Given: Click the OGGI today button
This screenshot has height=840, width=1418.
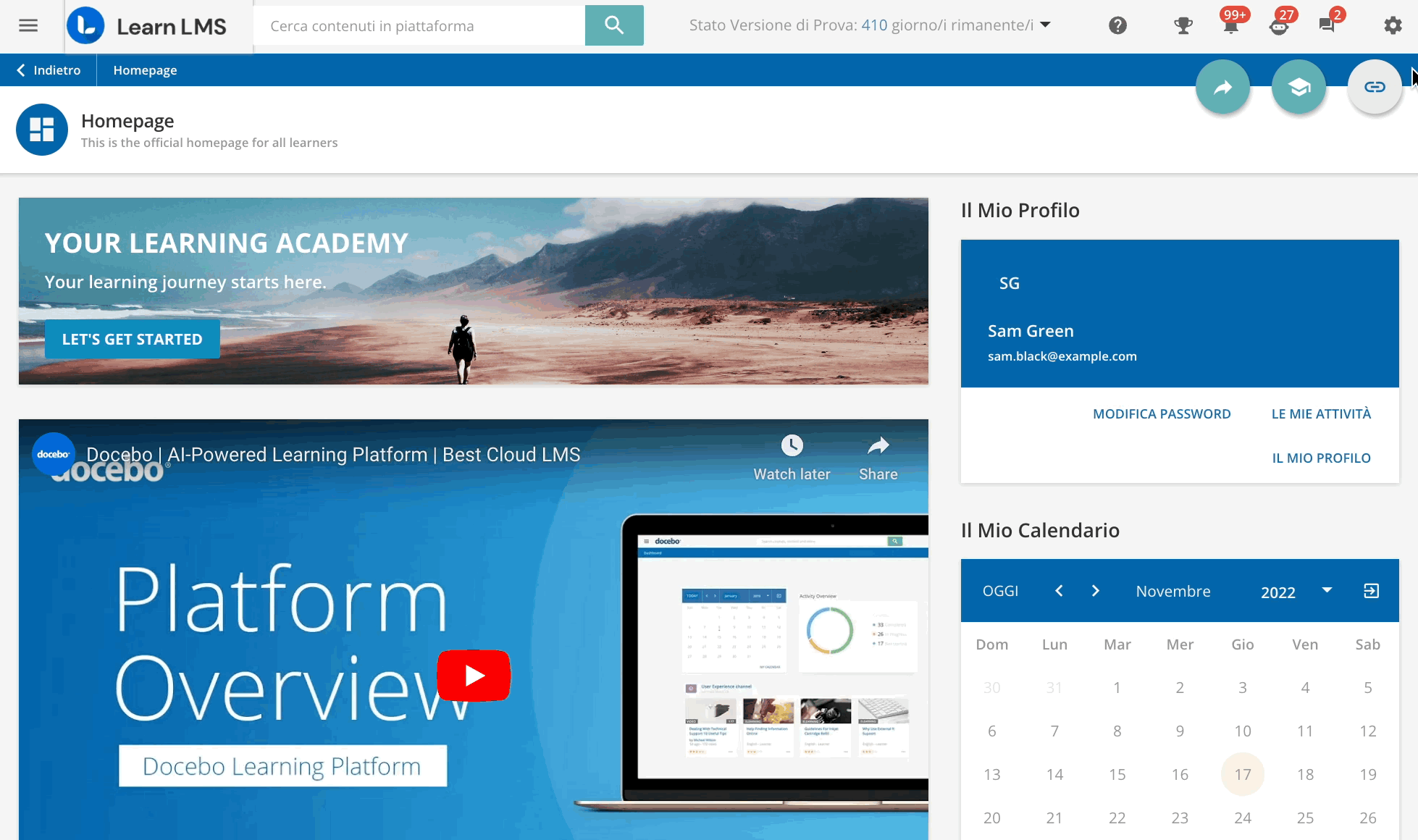Looking at the screenshot, I should tap(1000, 591).
